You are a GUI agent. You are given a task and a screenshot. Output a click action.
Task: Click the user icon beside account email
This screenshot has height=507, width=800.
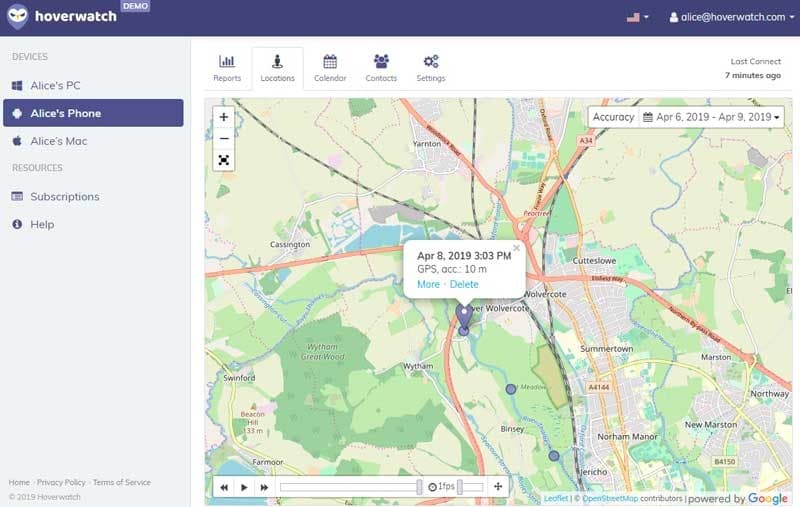pos(673,17)
